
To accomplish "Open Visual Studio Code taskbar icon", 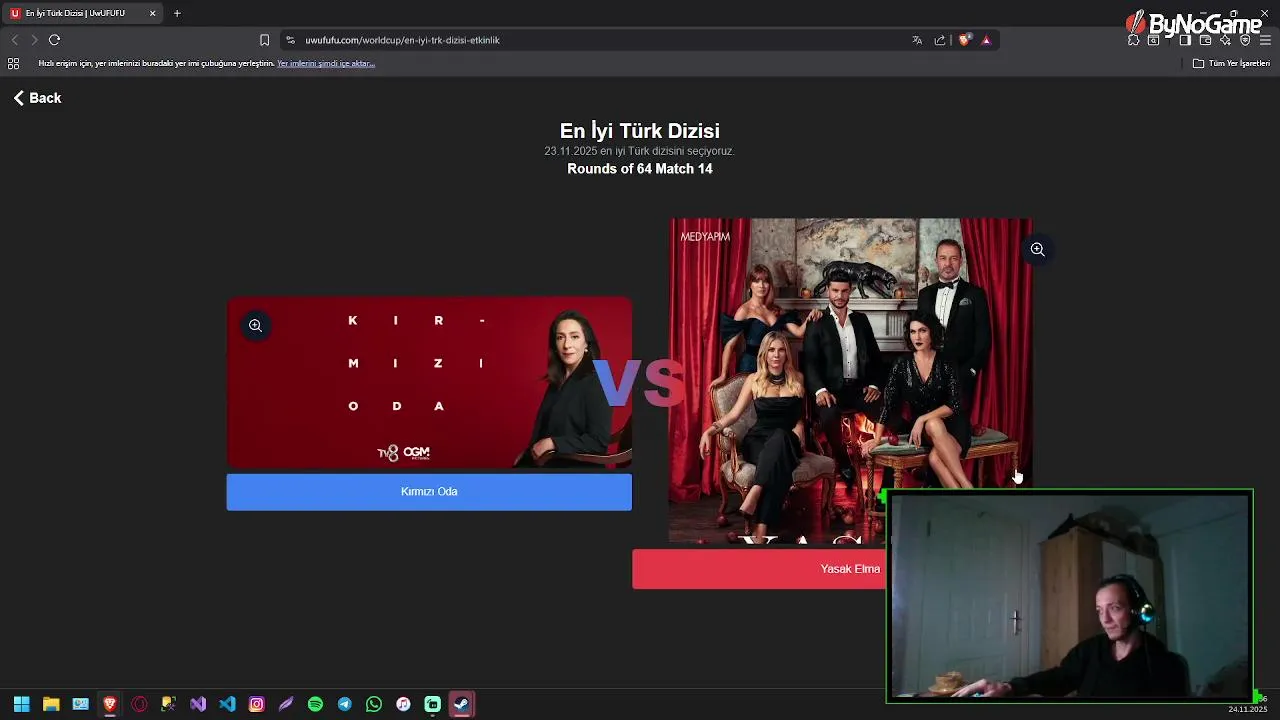I will (227, 704).
